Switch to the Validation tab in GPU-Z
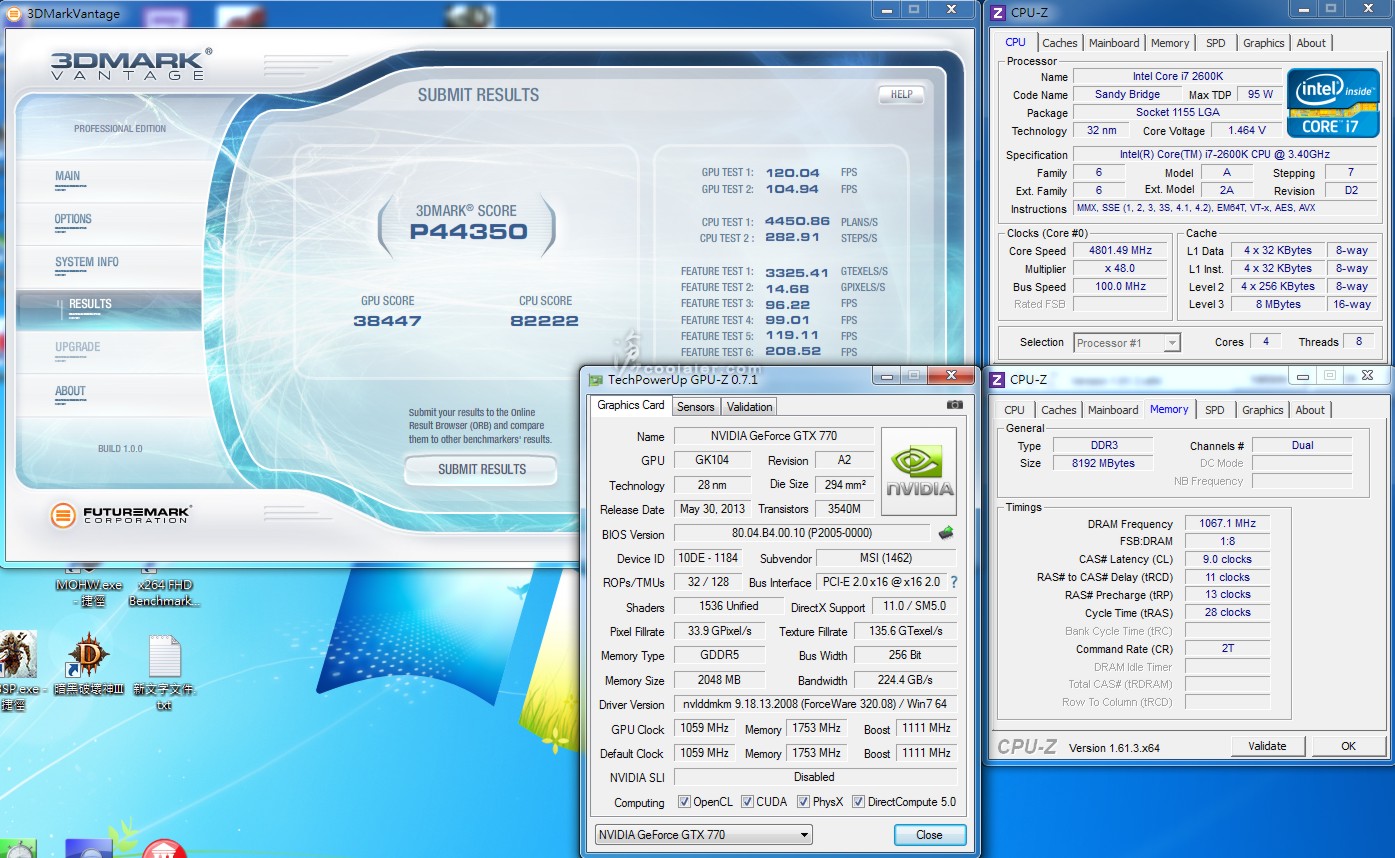The height and width of the screenshot is (858, 1395). [x=749, y=406]
